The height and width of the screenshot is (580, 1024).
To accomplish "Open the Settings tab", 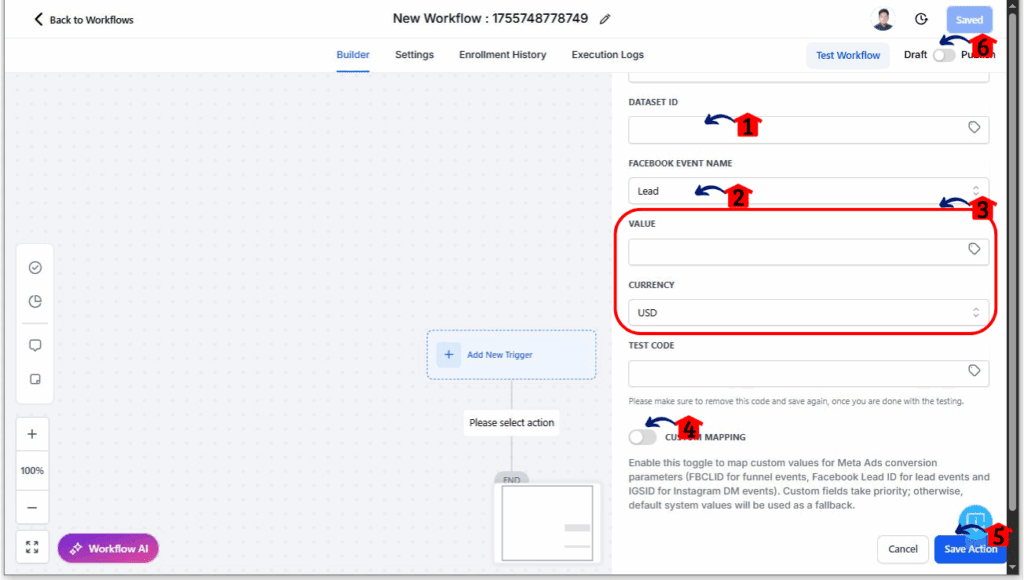I will click(x=414, y=55).
